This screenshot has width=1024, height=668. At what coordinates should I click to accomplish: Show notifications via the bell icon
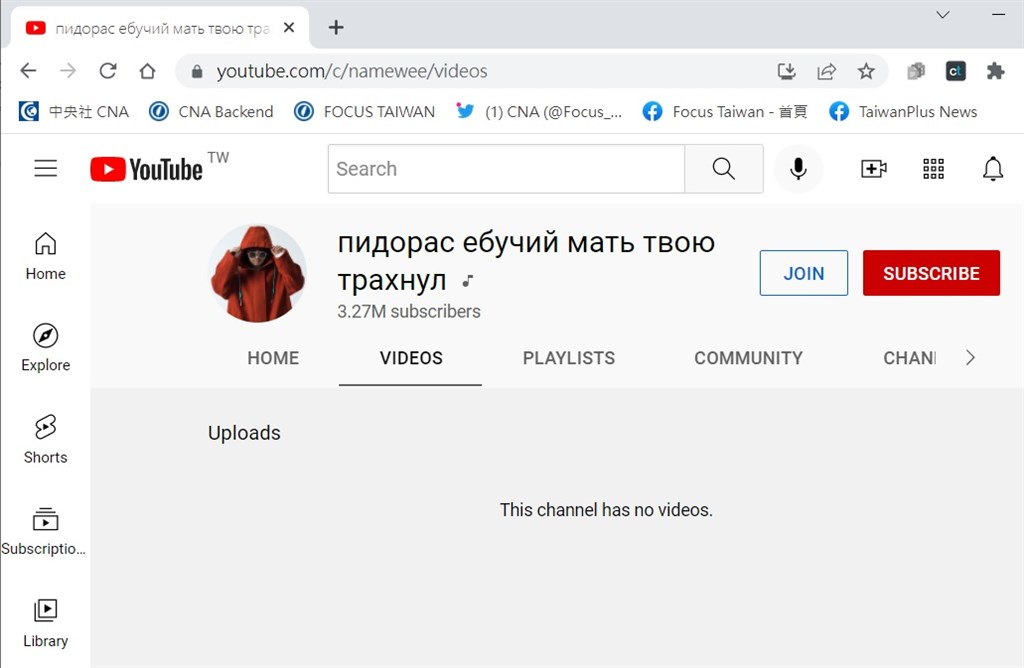tap(993, 168)
